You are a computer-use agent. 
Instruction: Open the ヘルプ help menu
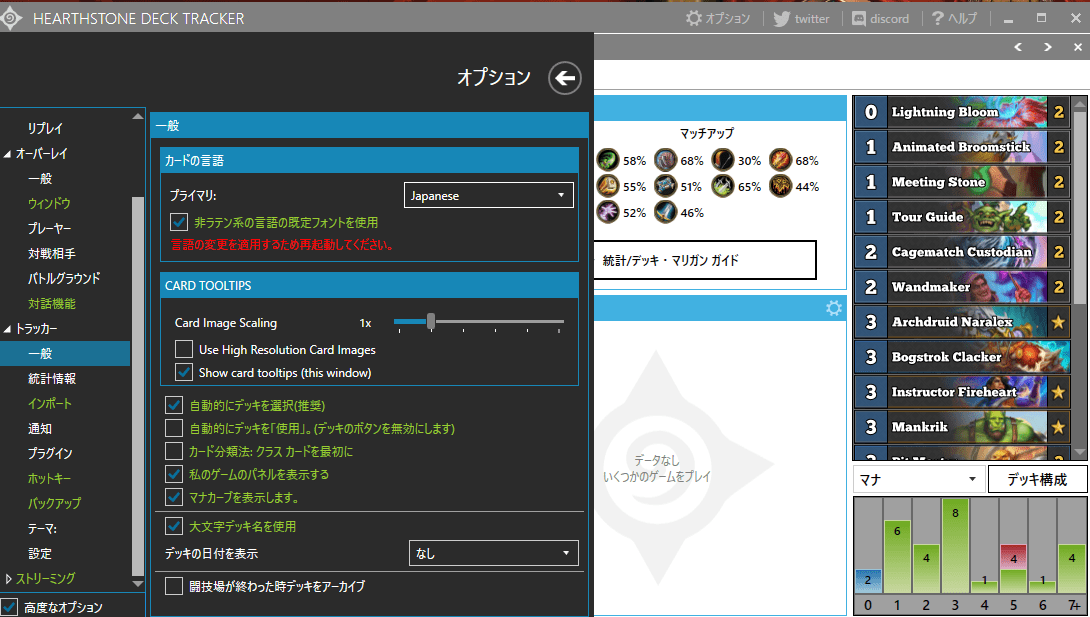[x=954, y=19]
